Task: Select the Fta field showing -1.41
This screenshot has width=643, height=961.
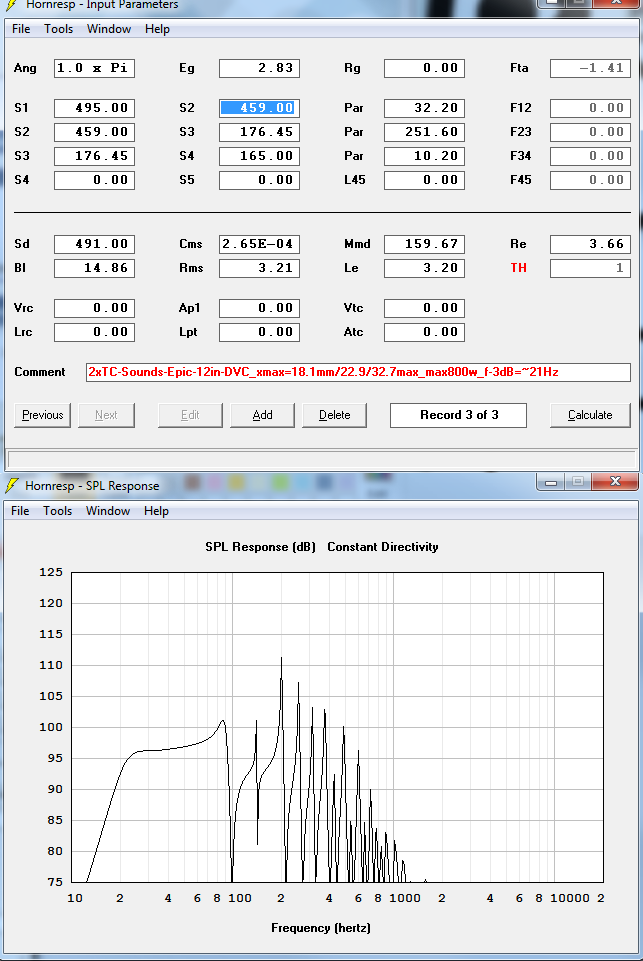Action: (x=590, y=68)
